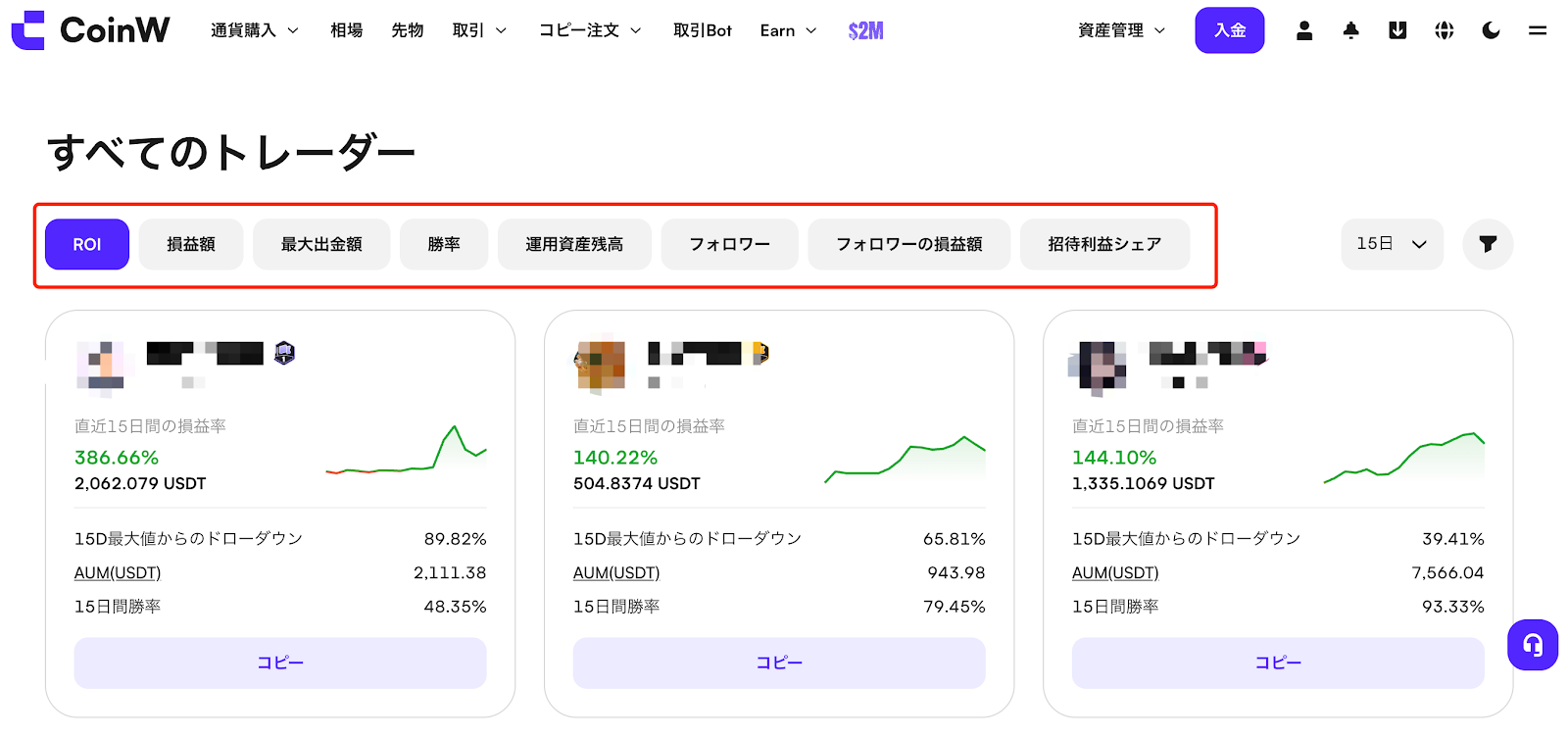Image resolution: width=1568 pixels, height=736 pixels.
Task: Click the app download icon
Action: (x=1397, y=30)
